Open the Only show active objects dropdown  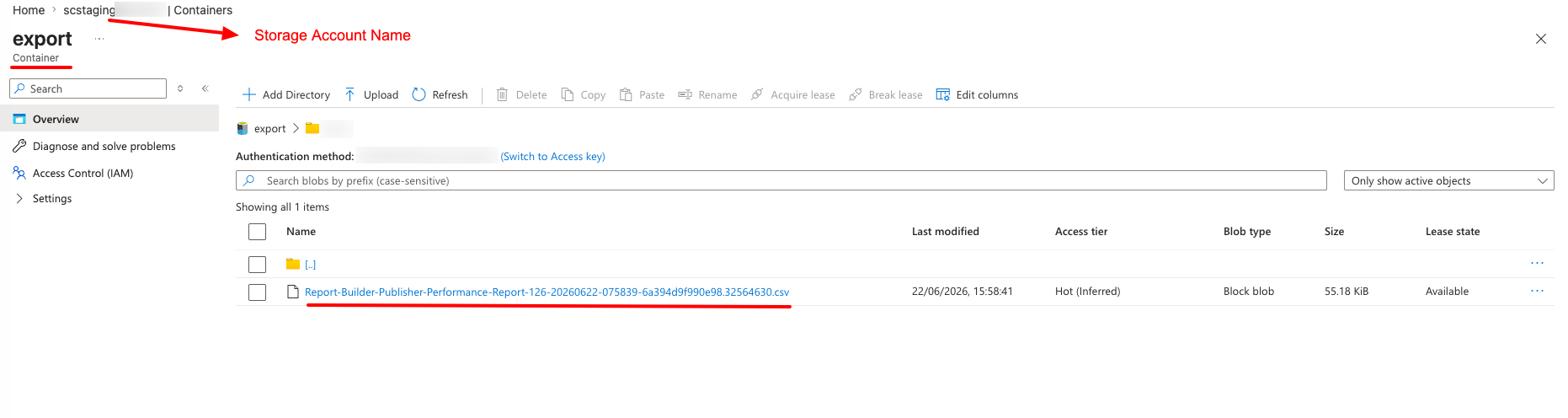click(1448, 180)
